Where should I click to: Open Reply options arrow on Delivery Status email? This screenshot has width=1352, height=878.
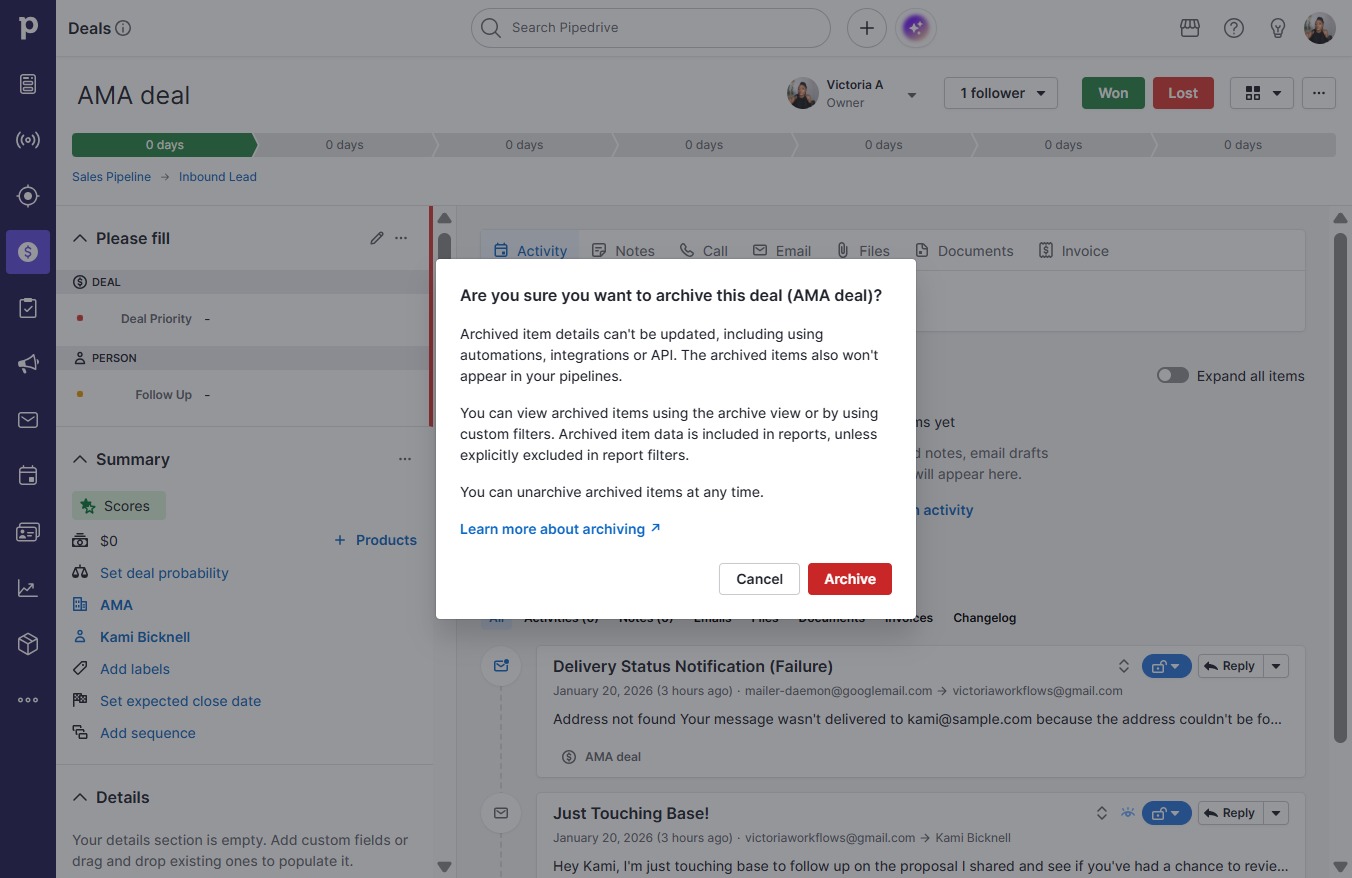point(1276,666)
